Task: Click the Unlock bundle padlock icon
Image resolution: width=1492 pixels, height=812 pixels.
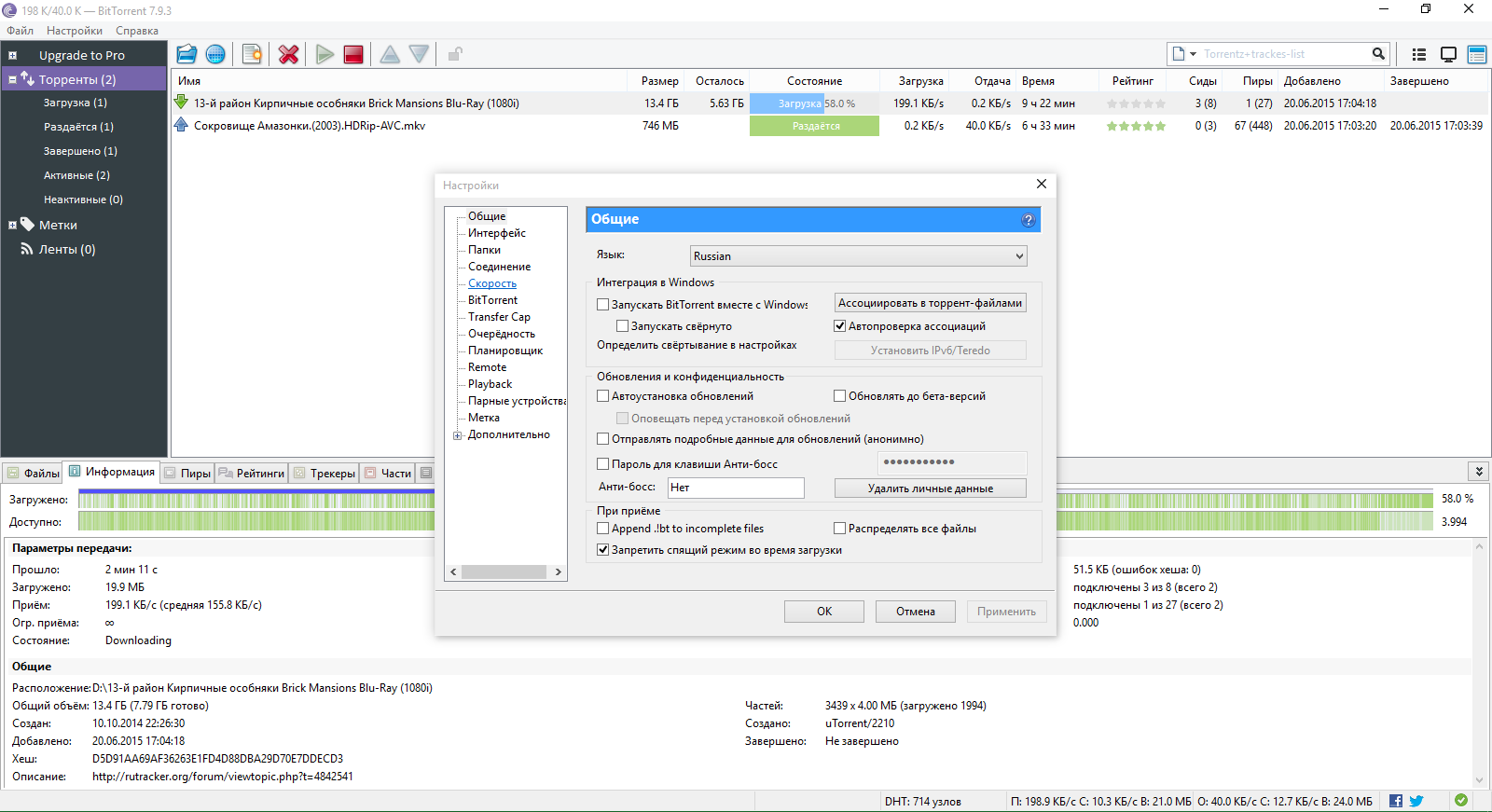Action: coord(455,54)
